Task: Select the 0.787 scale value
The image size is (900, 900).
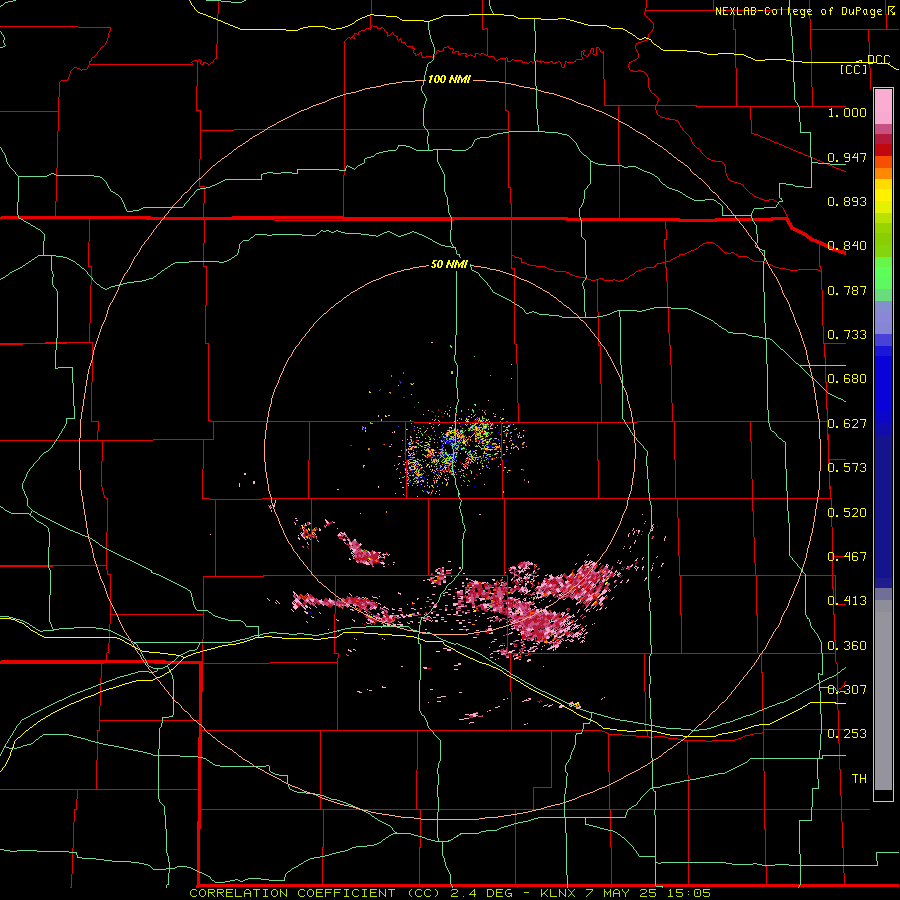Action: click(x=847, y=290)
